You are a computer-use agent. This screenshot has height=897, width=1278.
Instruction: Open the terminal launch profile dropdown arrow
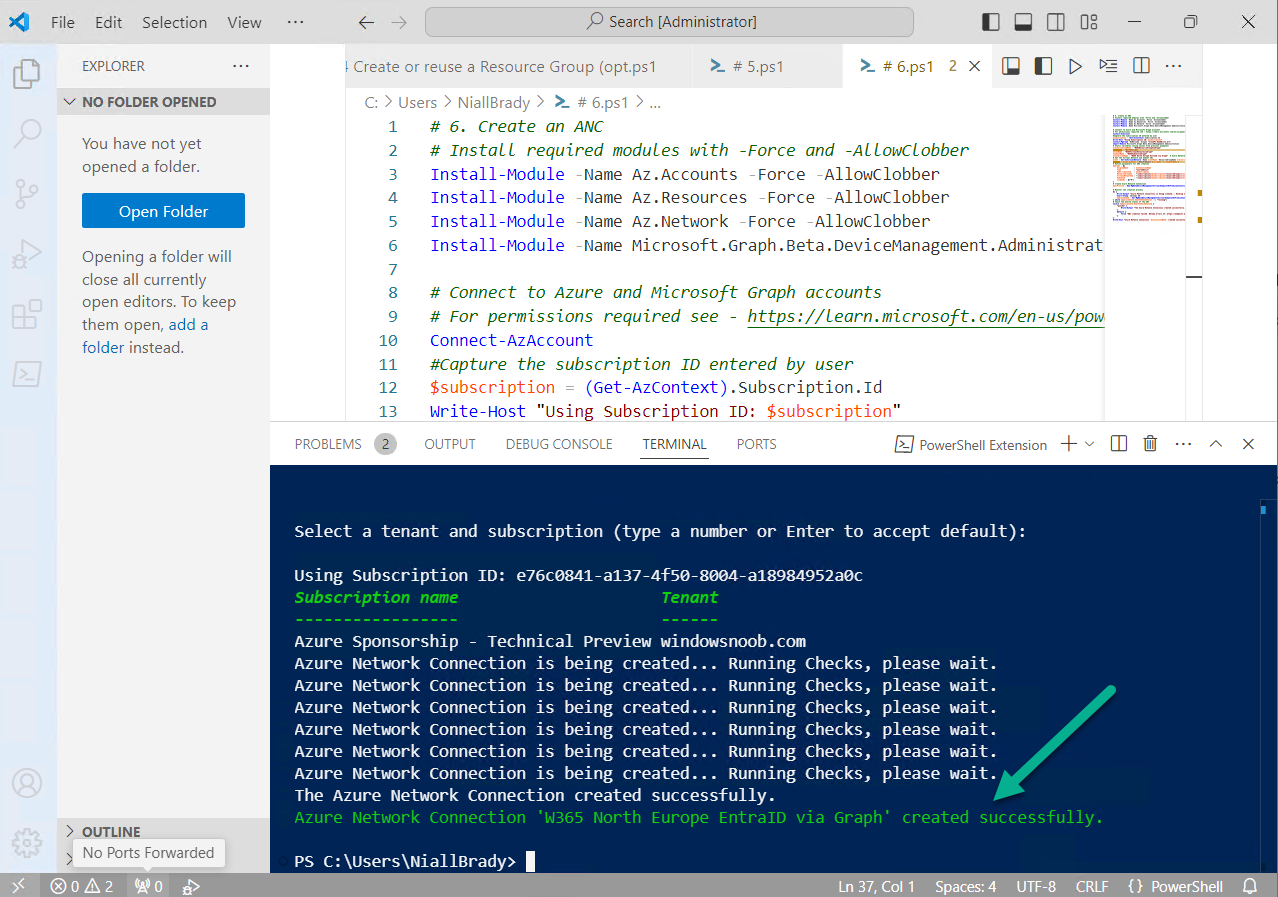tap(1090, 444)
